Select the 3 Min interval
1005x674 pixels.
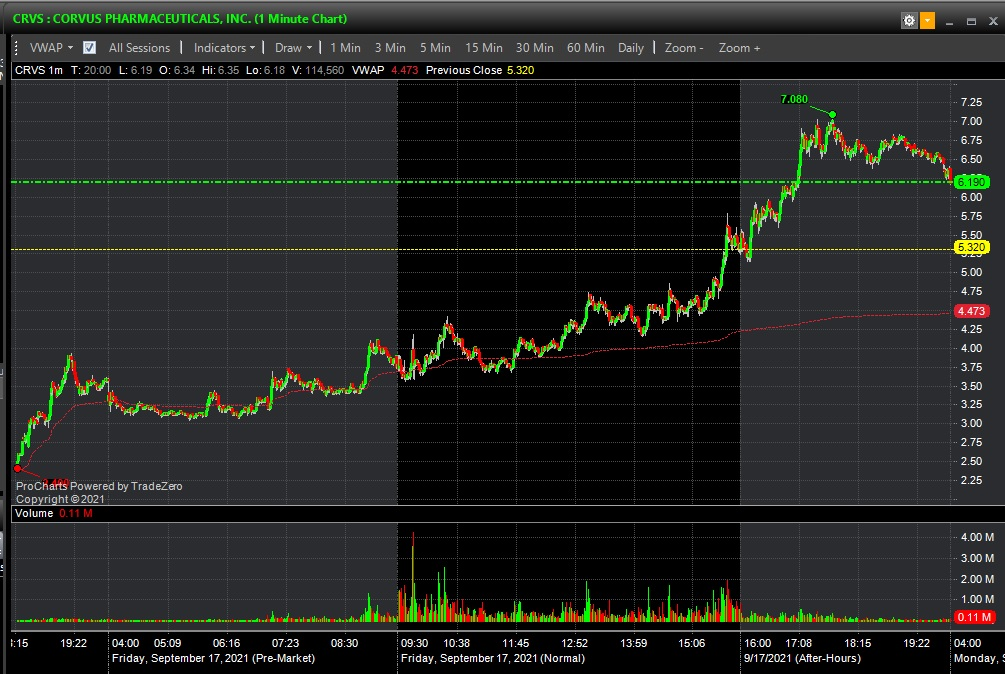tap(390, 48)
